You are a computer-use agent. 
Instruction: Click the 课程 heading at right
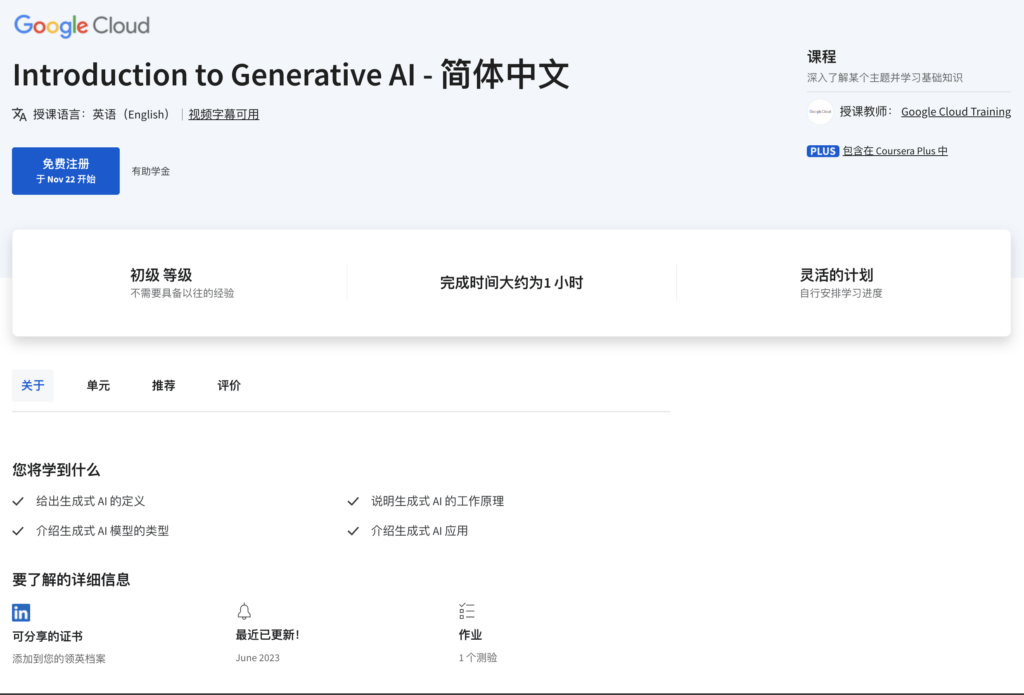click(x=822, y=57)
